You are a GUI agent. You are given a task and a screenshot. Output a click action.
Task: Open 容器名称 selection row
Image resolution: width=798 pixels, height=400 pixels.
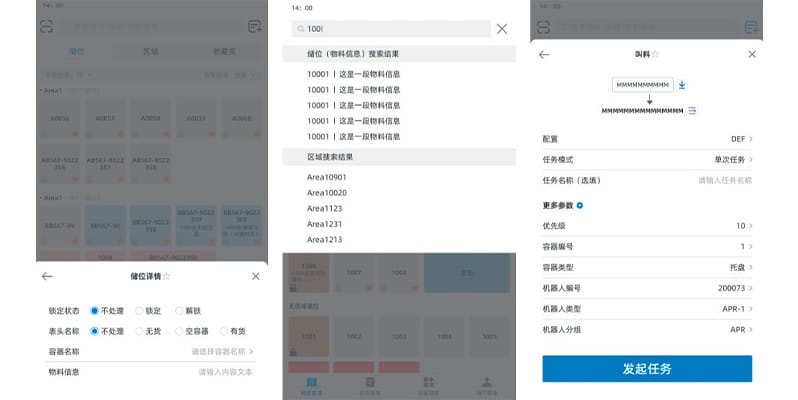(222, 352)
